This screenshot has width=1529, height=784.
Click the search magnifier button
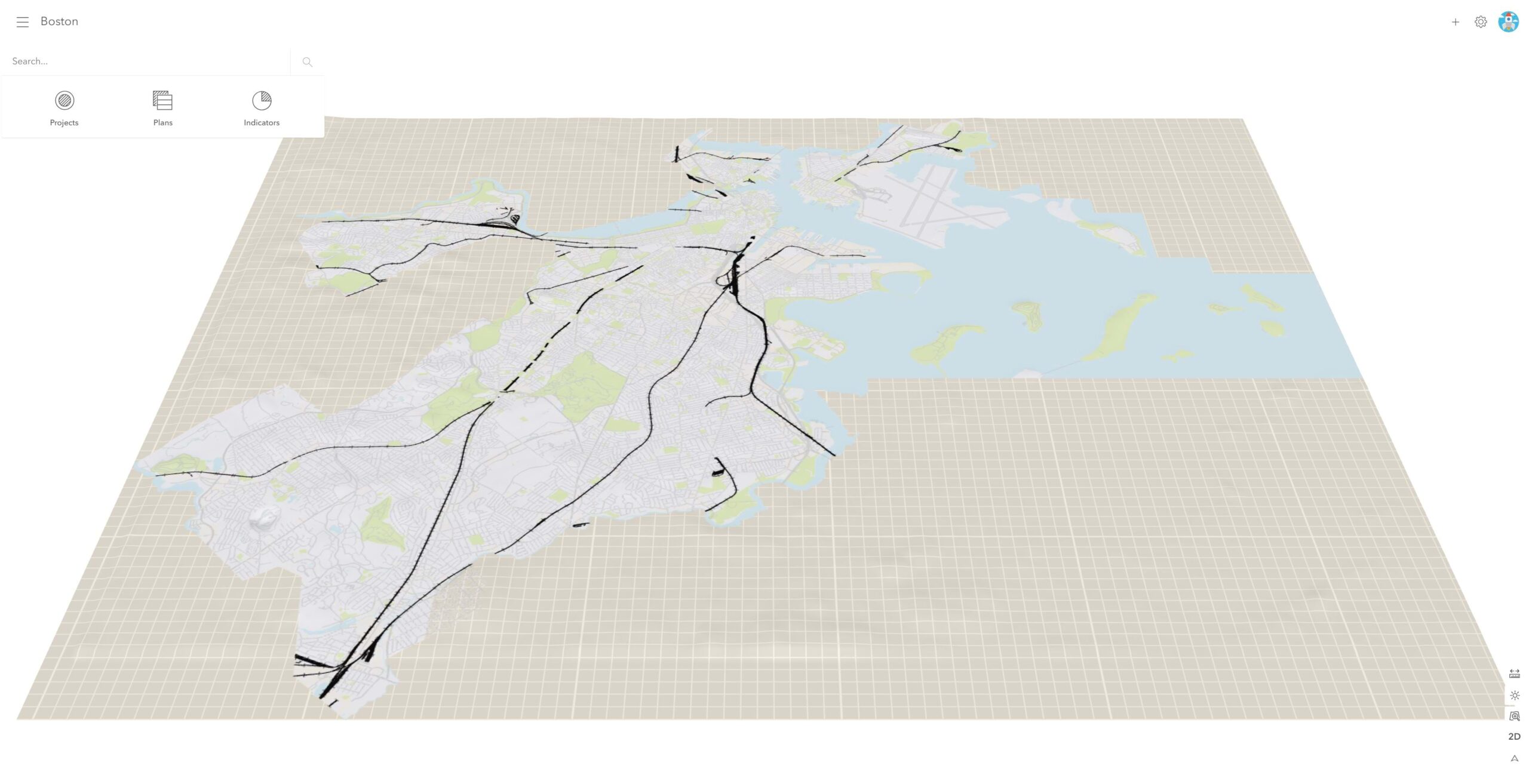[307, 62]
